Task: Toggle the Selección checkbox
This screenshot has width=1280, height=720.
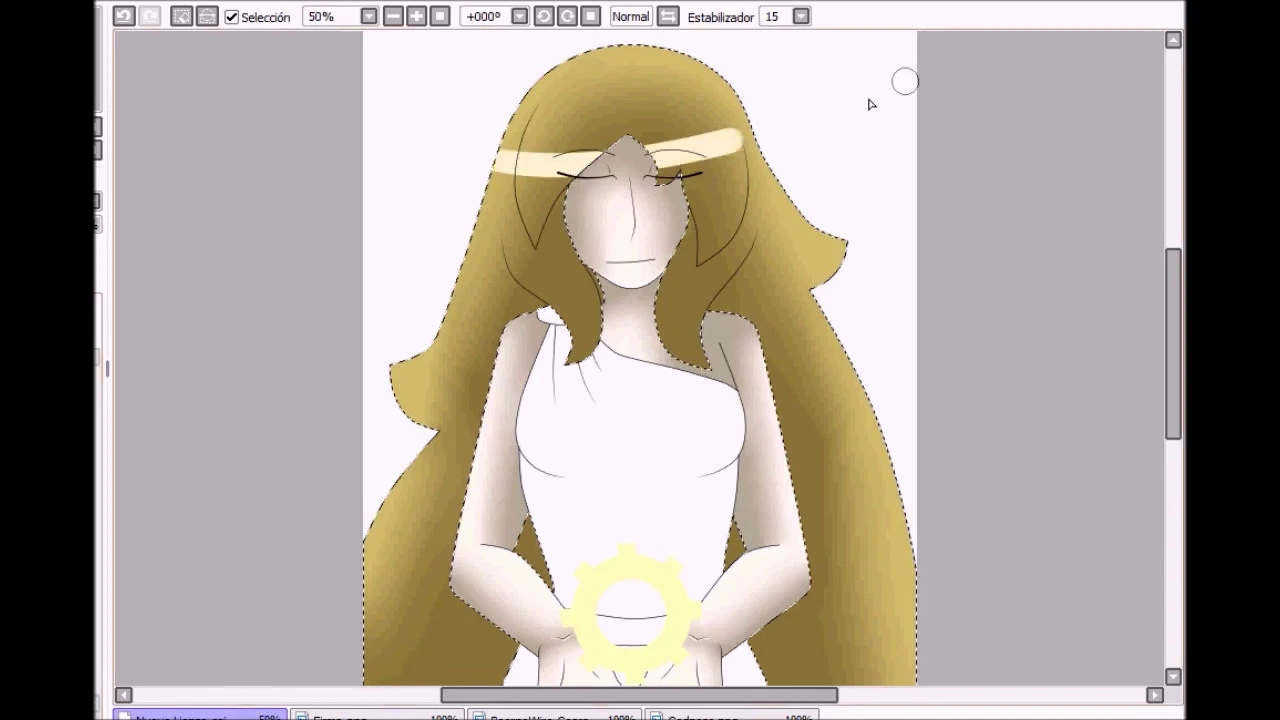Action: pyautogui.click(x=232, y=17)
